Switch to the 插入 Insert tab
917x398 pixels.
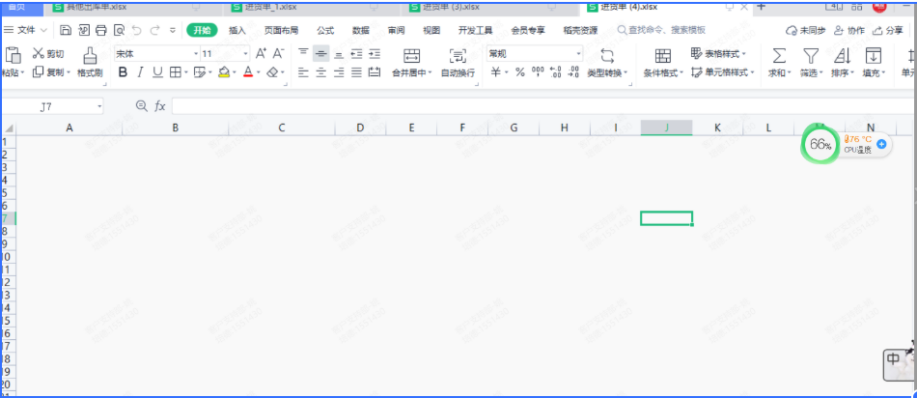click(x=237, y=30)
